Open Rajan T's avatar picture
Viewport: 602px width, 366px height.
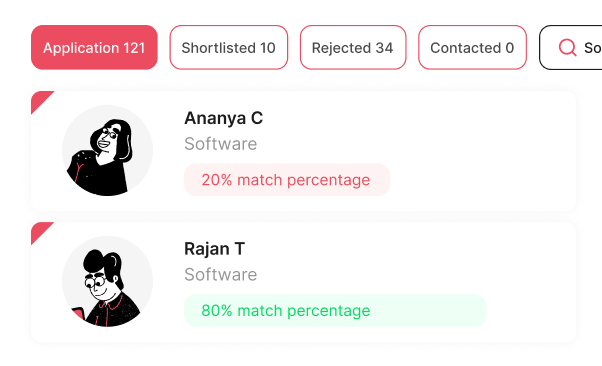pyautogui.click(x=108, y=282)
